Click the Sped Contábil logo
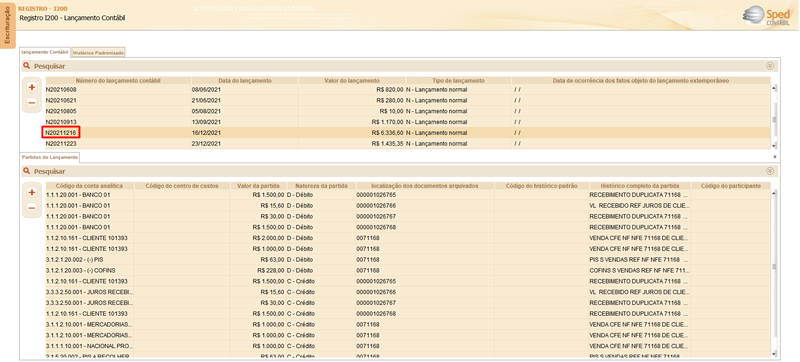Image resolution: width=800 pixels, height=362 pixels. pos(766,16)
